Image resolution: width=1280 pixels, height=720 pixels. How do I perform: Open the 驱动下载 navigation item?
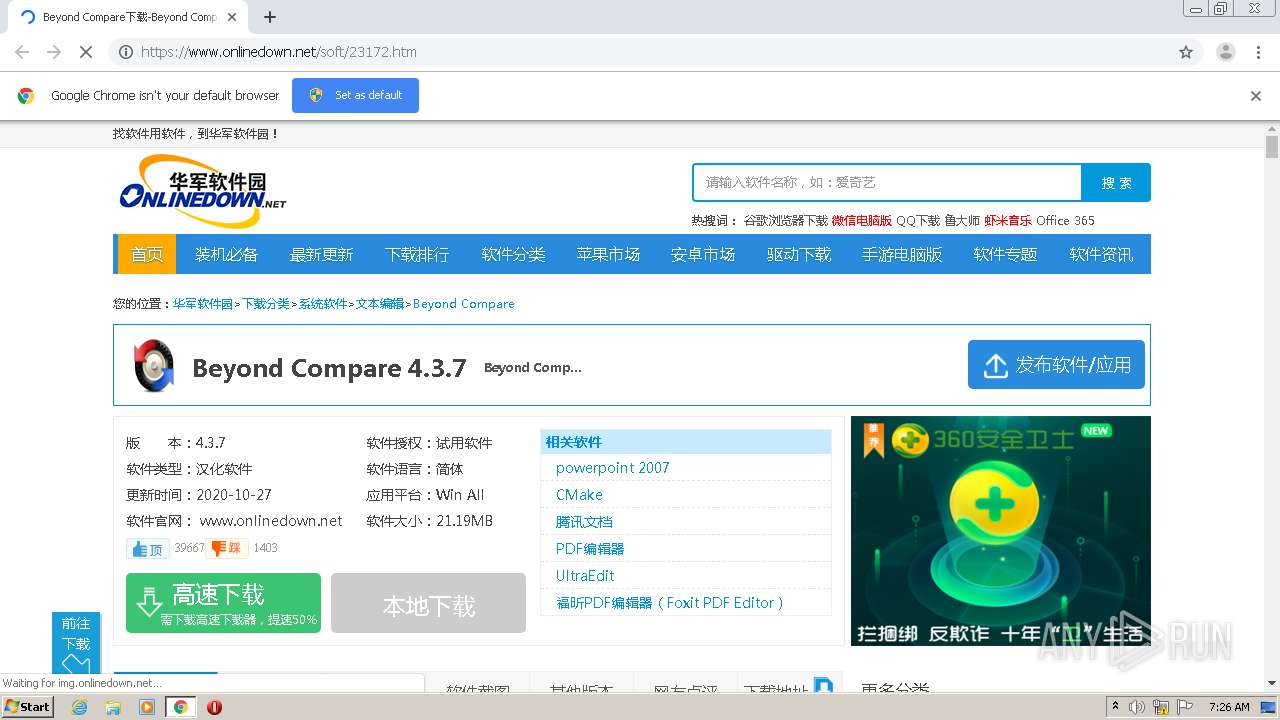[x=799, y=254]
